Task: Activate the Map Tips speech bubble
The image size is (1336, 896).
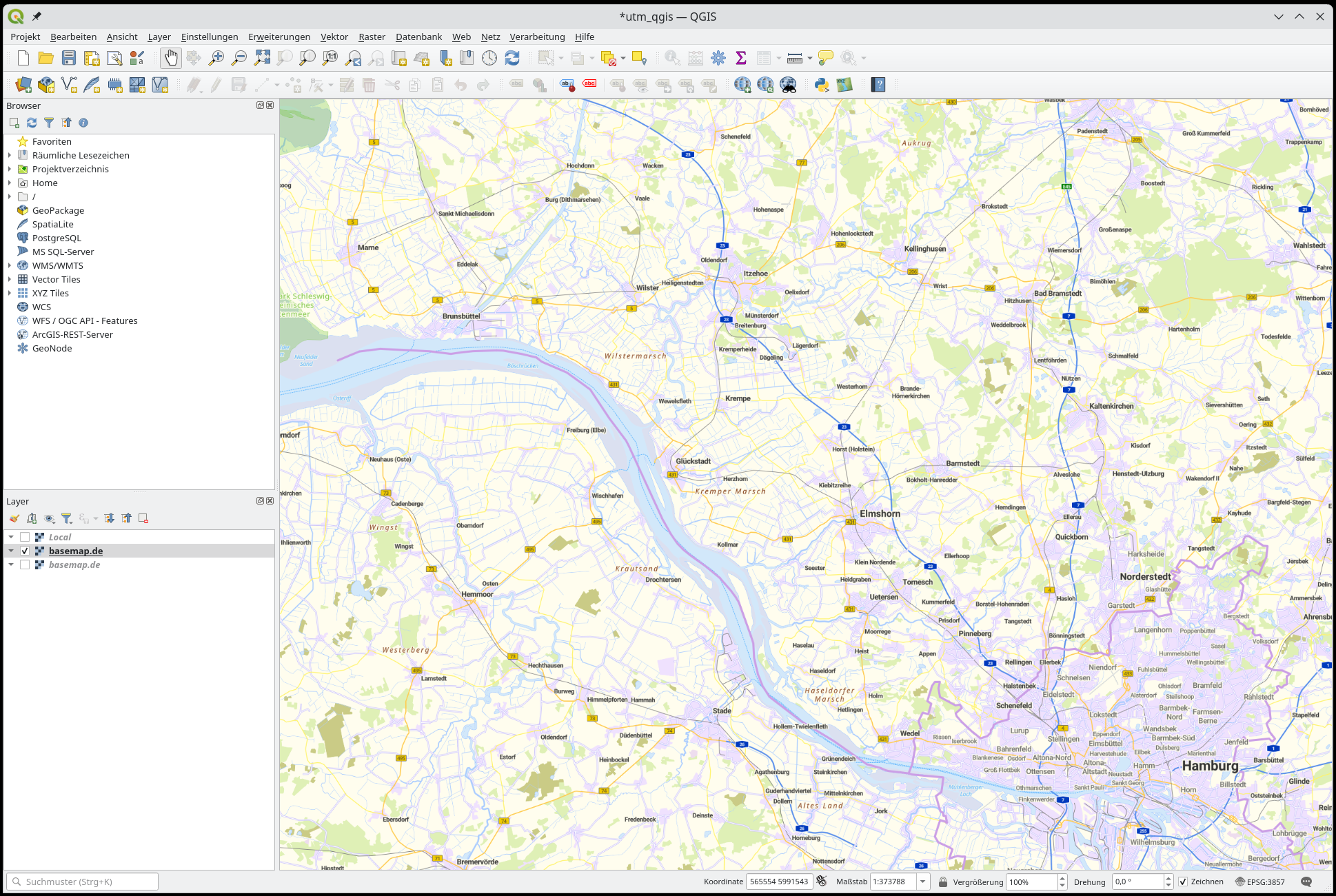Action: point(826,58)
